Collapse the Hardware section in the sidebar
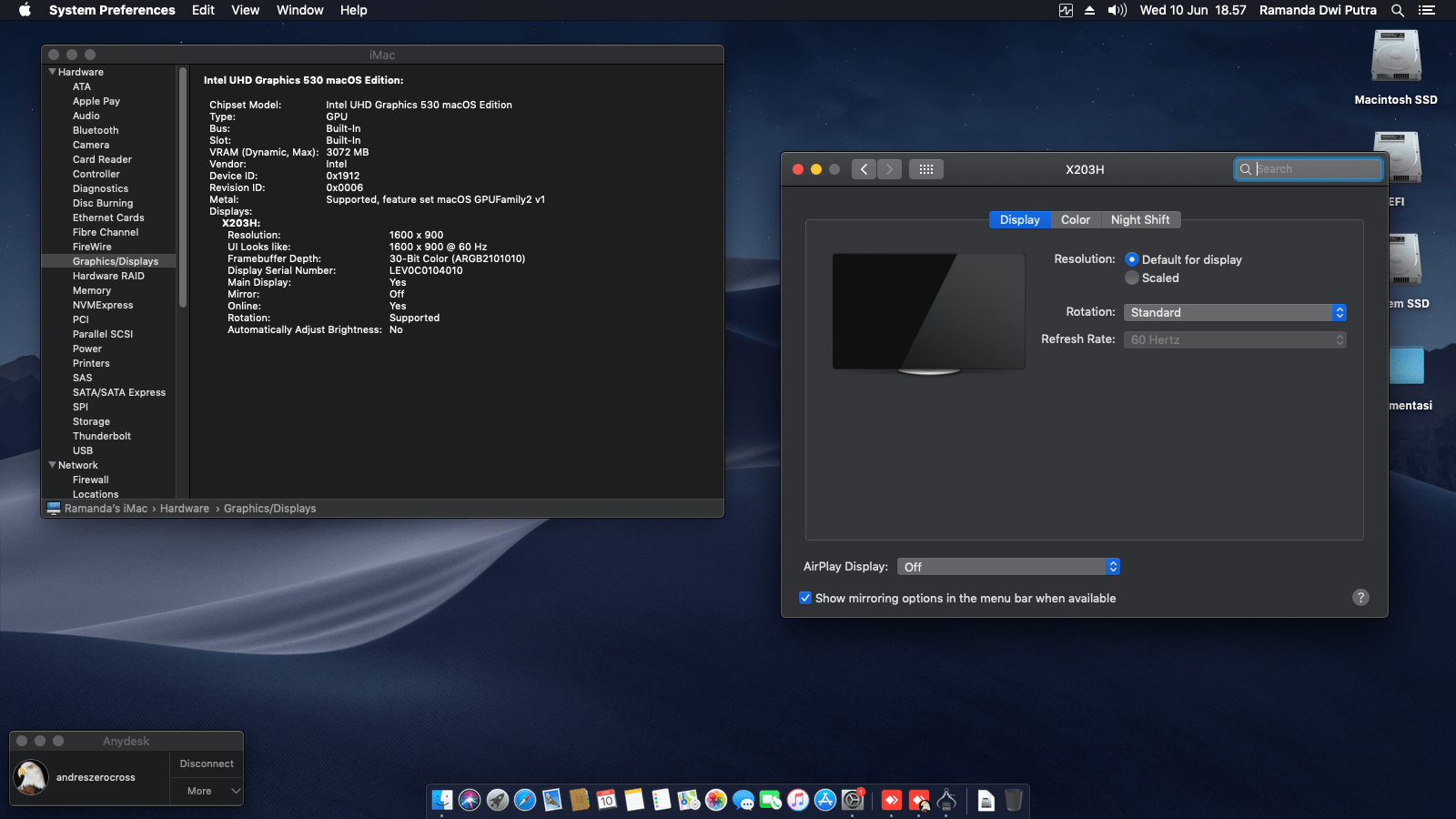This screenshot has width=1456, height=819. point(53,72)
